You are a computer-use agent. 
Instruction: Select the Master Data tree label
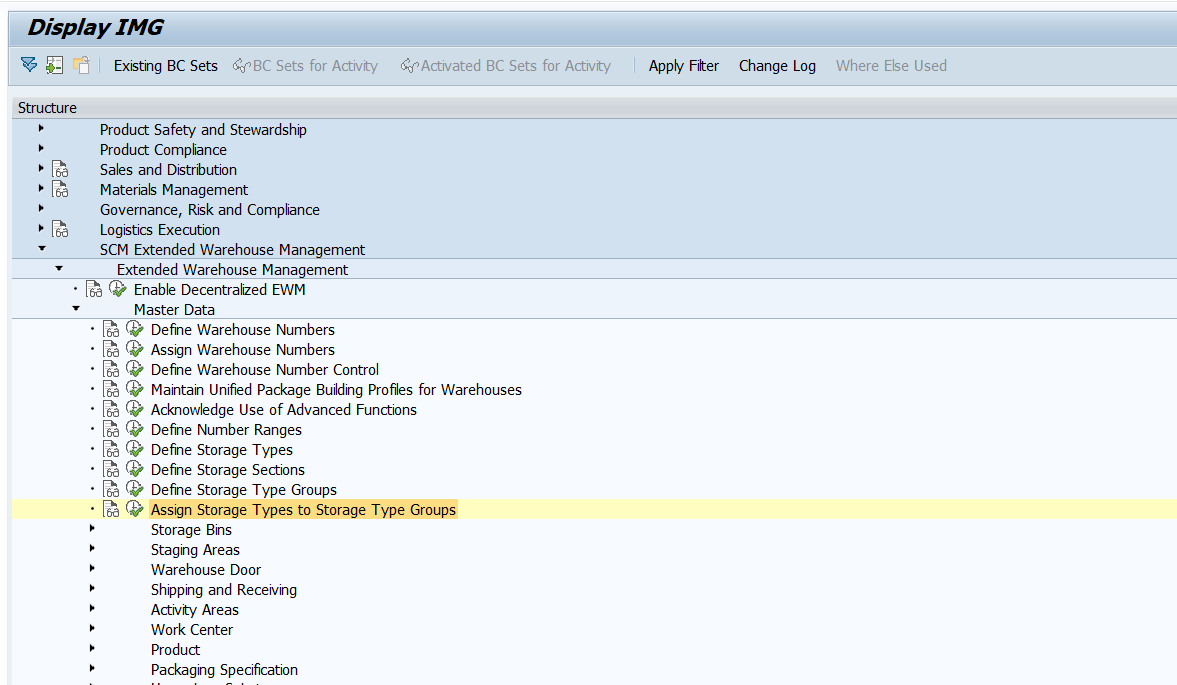(x=174, y=310)
